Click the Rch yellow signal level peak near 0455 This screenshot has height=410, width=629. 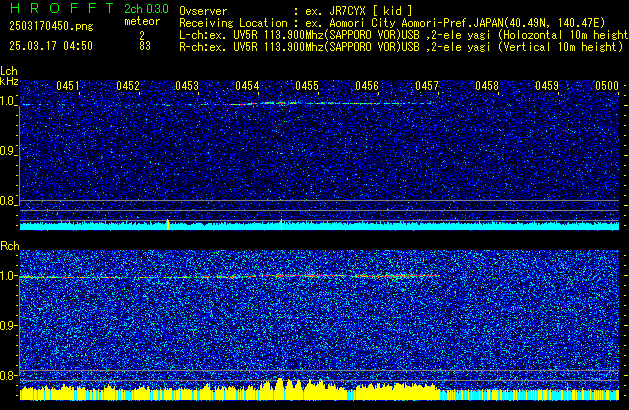pyautogui.click(x=280, y=388)
